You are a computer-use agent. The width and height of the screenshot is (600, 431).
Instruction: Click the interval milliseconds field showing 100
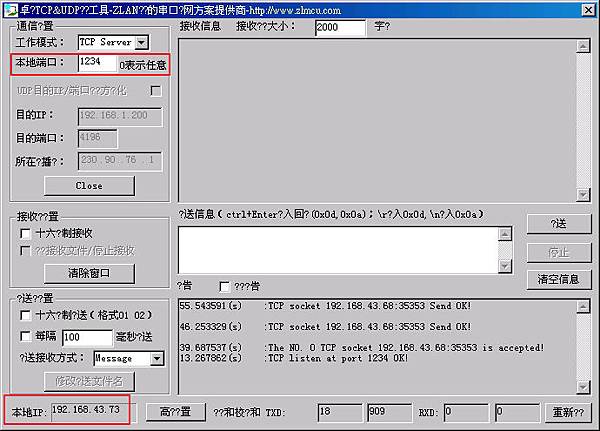[88, 338]
